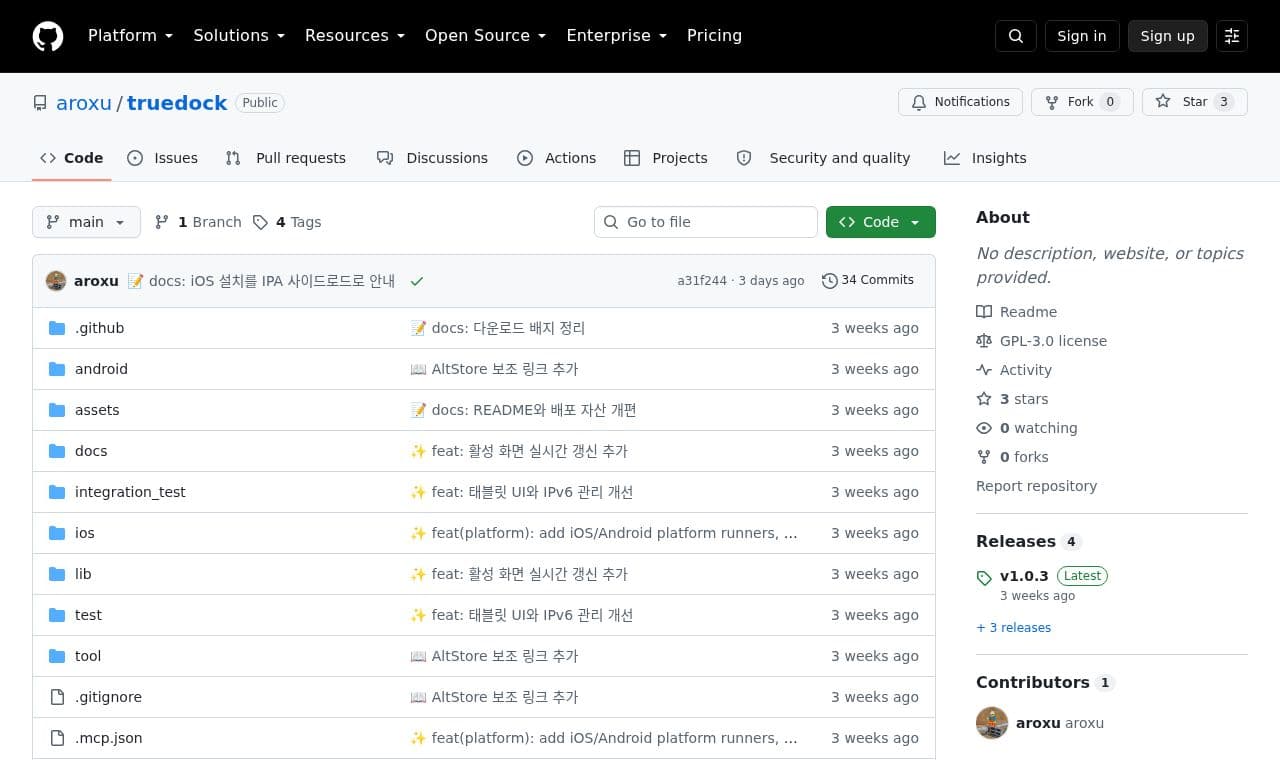Screen dimensions: 1280x760
Task: Open the GPL-3.0 license scale icon
Action: [x=984, y=341]
